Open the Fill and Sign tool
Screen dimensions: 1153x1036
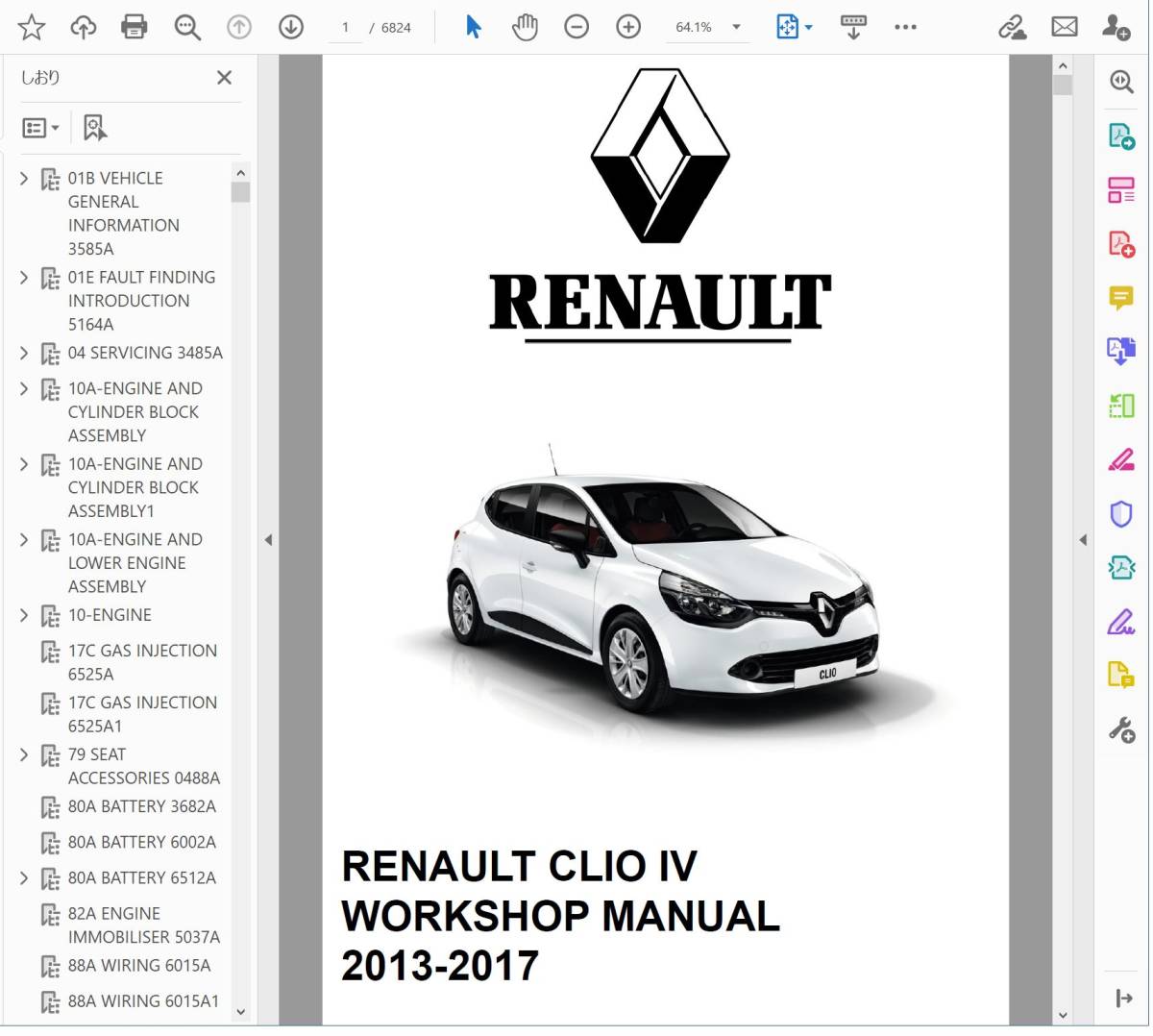(1121, 623)
